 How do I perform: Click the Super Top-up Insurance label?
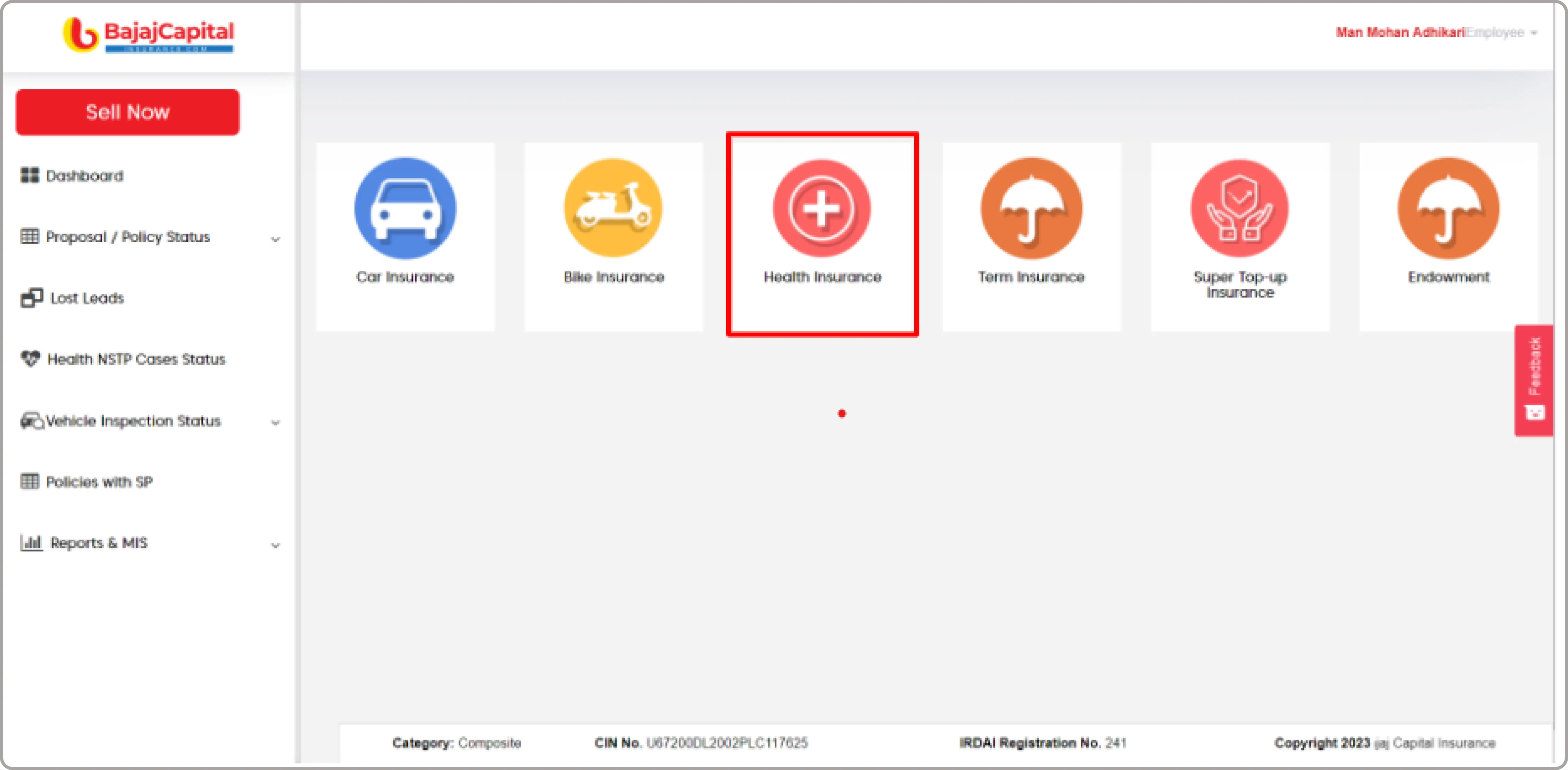(x=1240, y=285)
